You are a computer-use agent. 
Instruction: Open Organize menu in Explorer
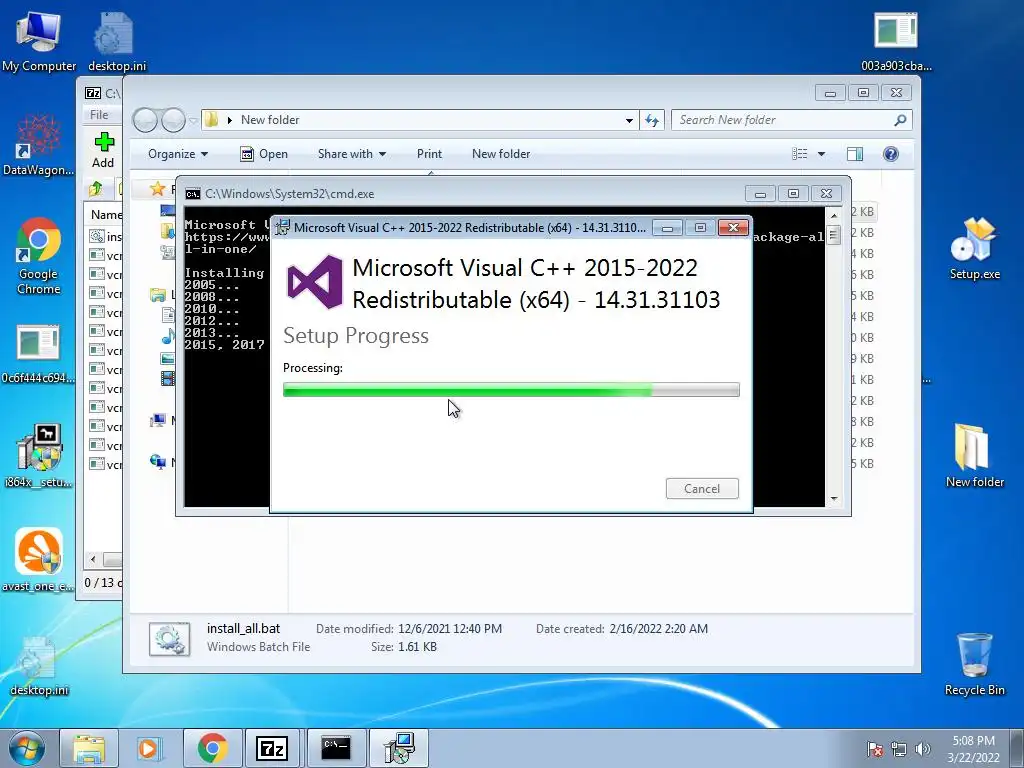tap(178, 154)
